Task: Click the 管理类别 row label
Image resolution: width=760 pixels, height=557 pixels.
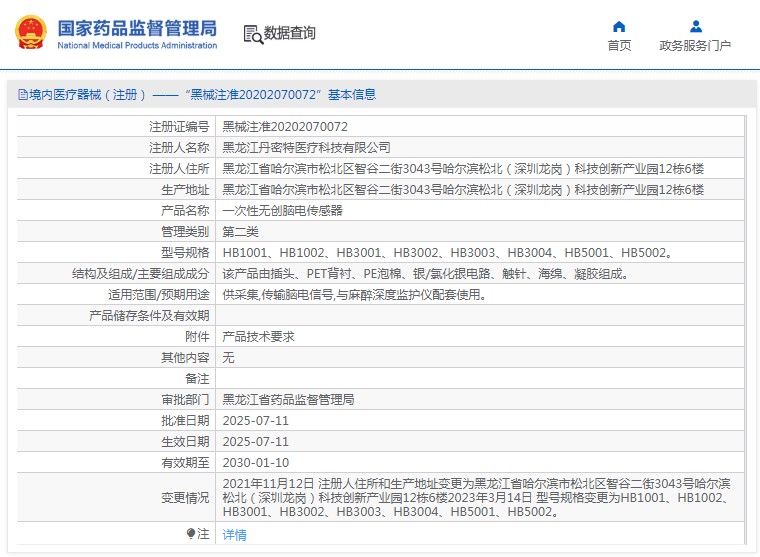Action: click(x=185, y=232)
